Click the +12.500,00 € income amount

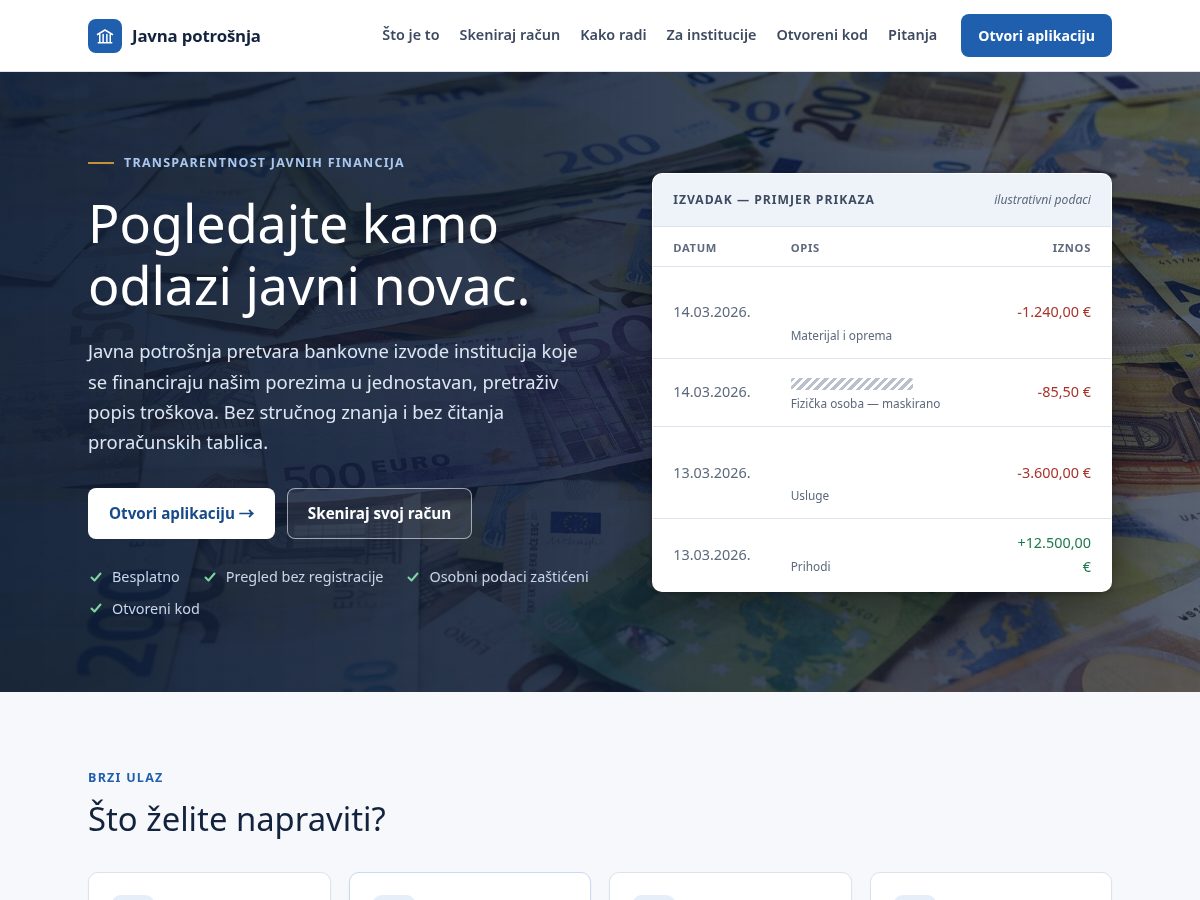pyautogui.click(x=1054, y=555)
